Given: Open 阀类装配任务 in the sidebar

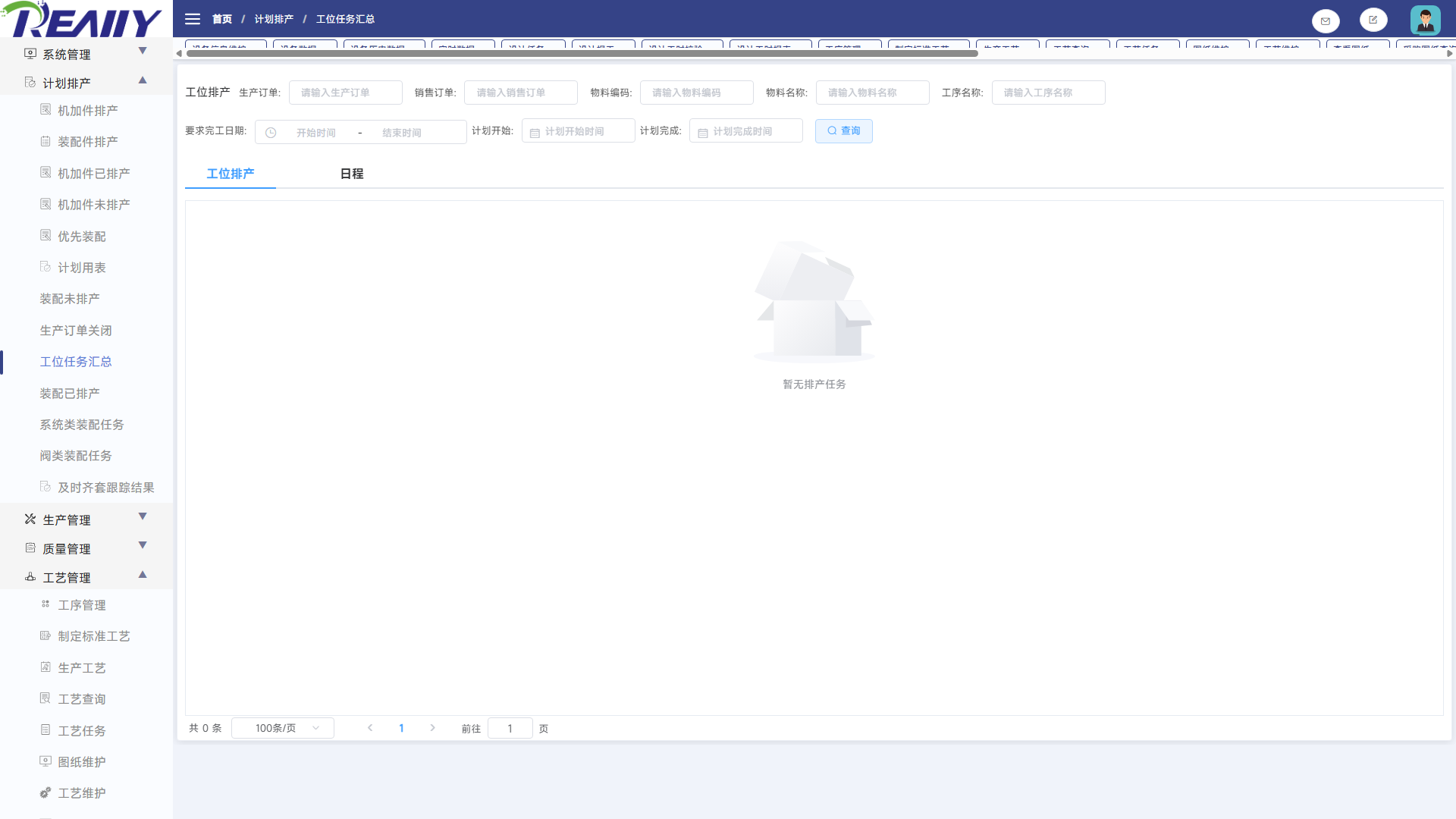Looking at the screenshot, I should [x=76, y=456].
